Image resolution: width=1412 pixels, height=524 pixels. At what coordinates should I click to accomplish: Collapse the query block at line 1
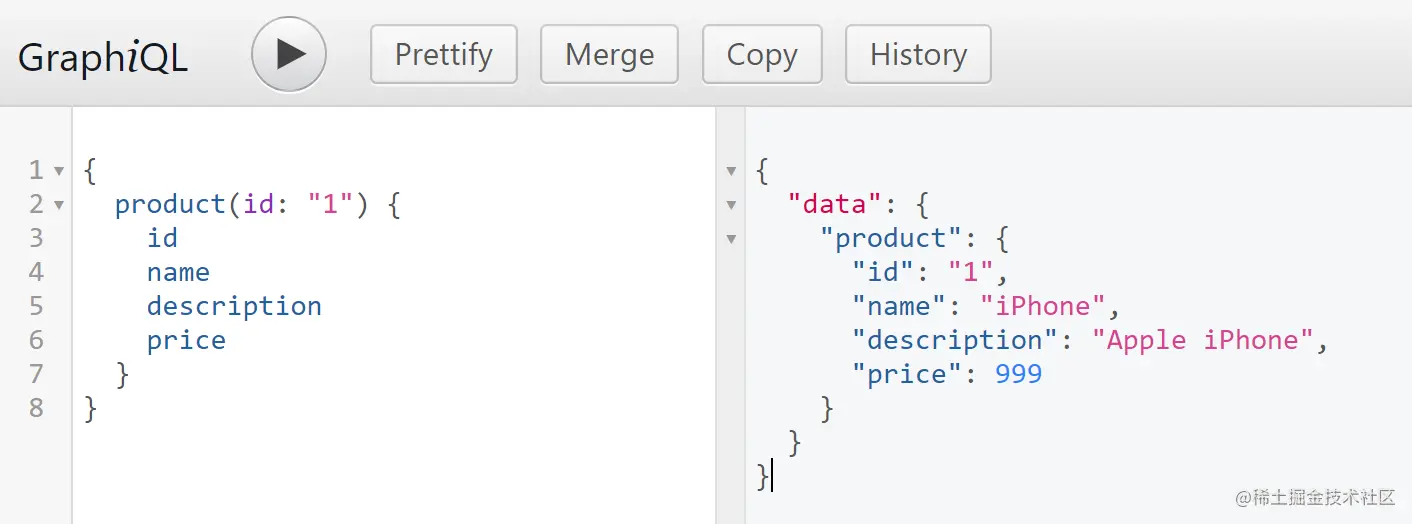point(58,171)
